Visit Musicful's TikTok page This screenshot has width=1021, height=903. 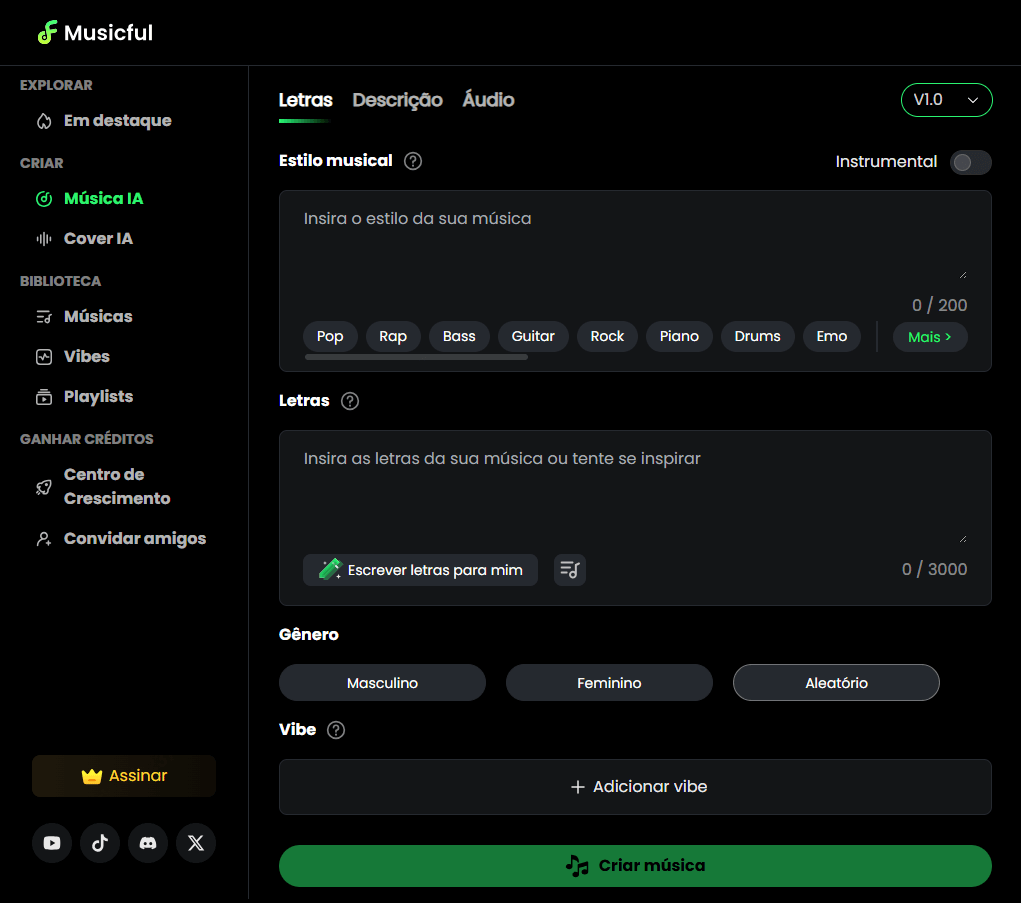tap(99, 843)
